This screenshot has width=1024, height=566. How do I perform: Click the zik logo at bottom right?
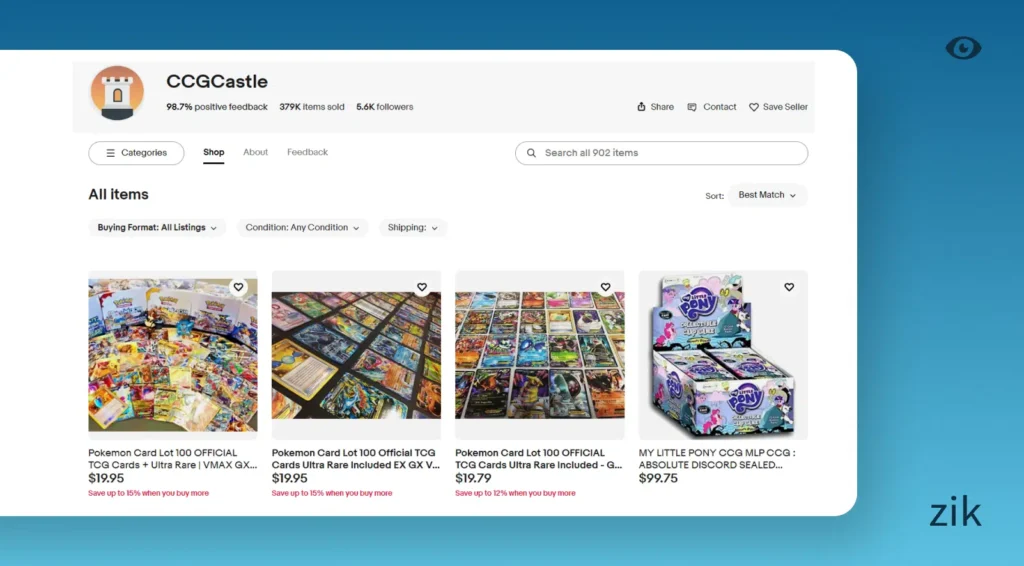955,513
